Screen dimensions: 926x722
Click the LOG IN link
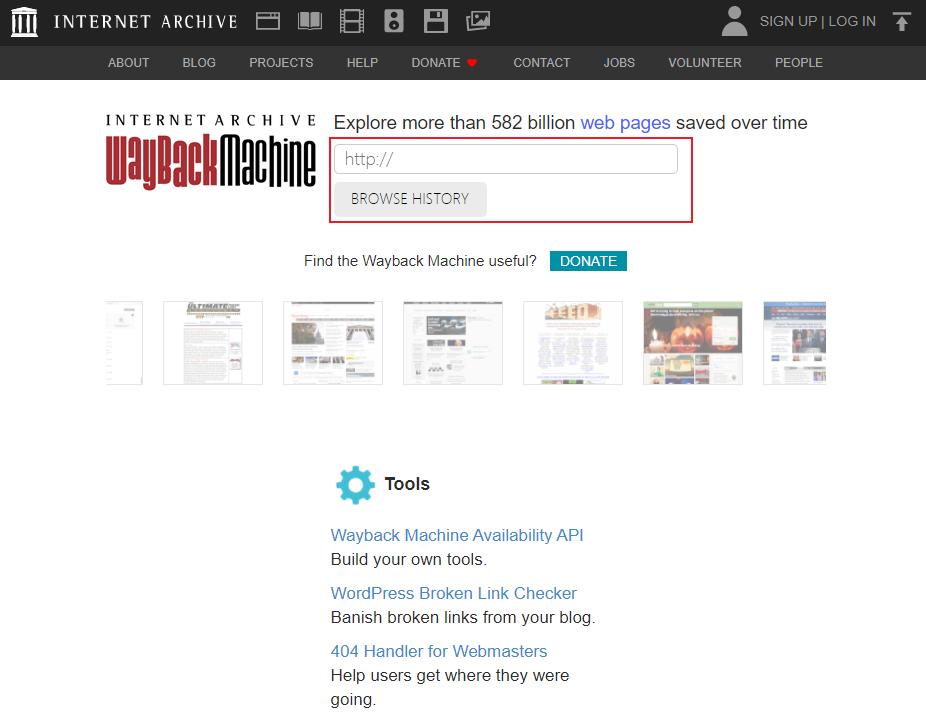pos(852,21)
